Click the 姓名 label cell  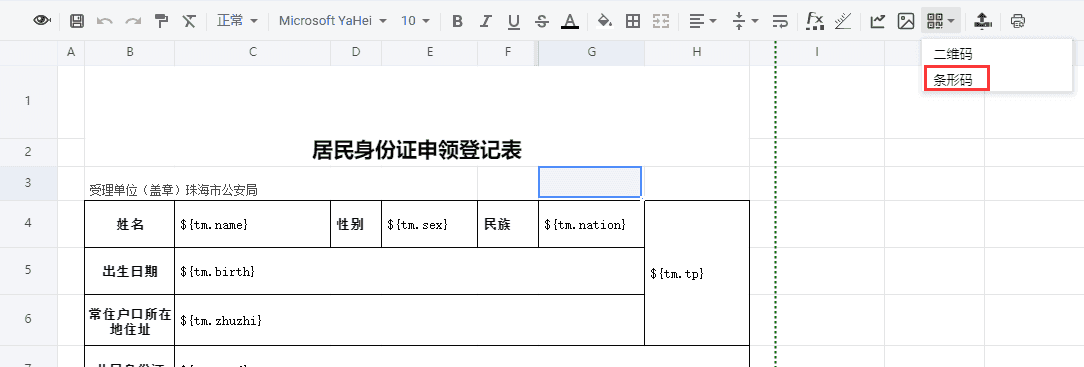pyautogui.click(x=129, y=224)
